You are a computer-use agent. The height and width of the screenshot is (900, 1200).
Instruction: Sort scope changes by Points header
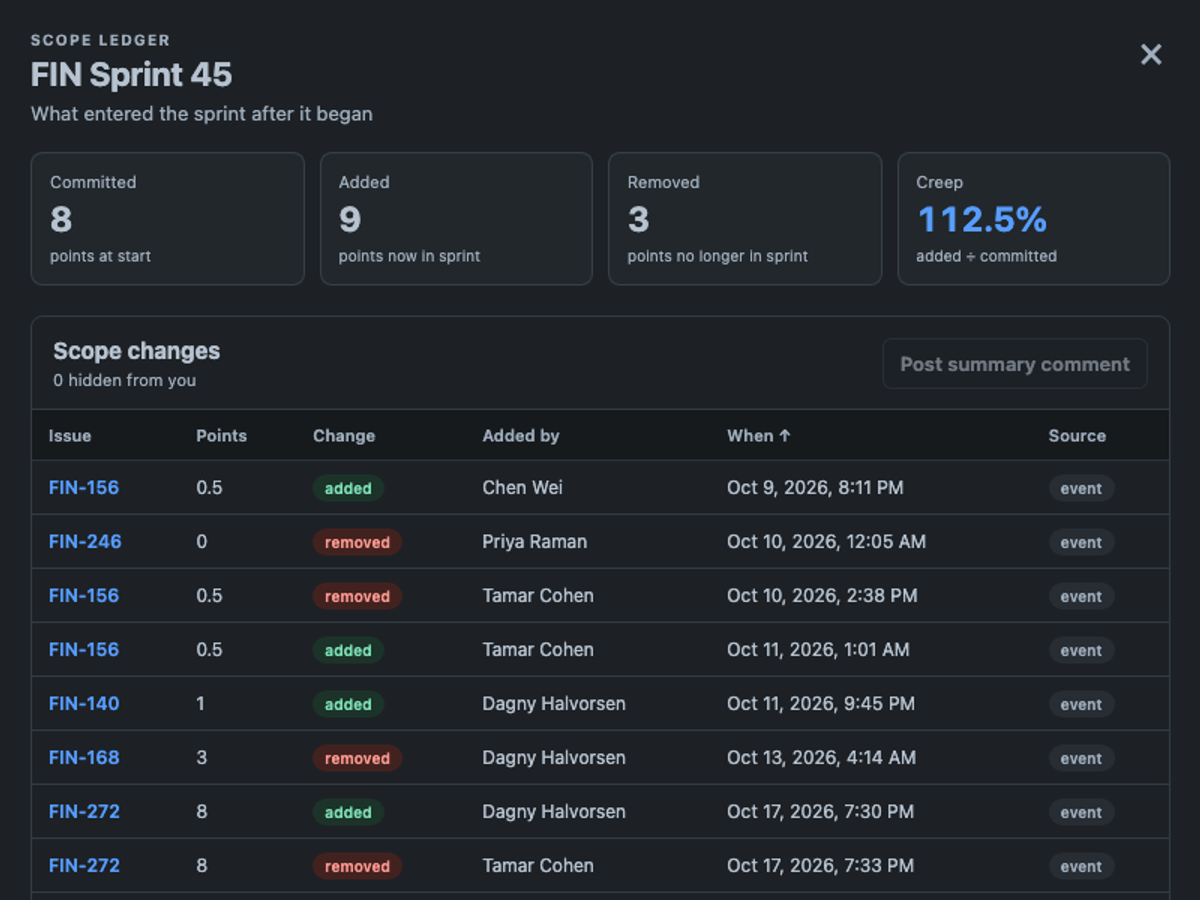[x=221, y=436]
